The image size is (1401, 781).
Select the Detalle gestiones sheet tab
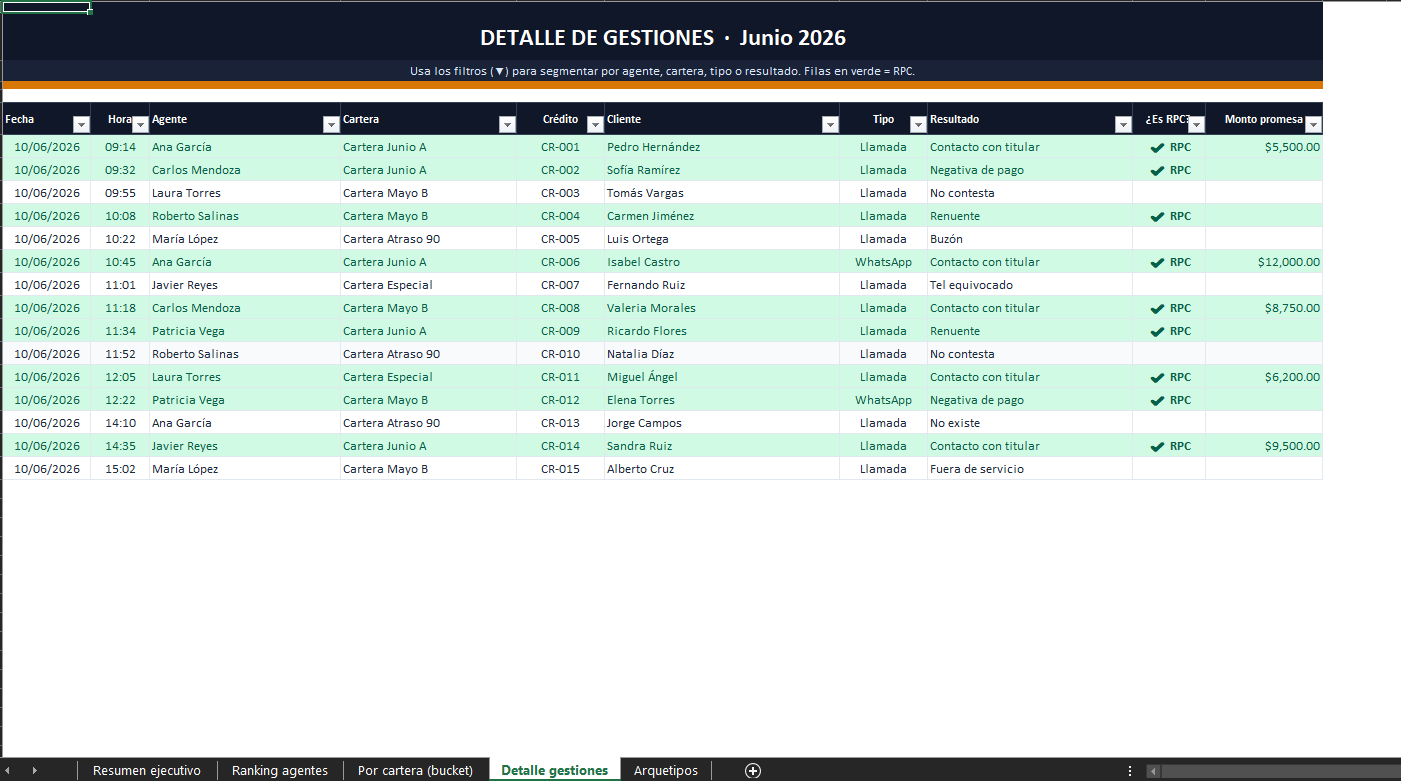[x=554, y=770]
